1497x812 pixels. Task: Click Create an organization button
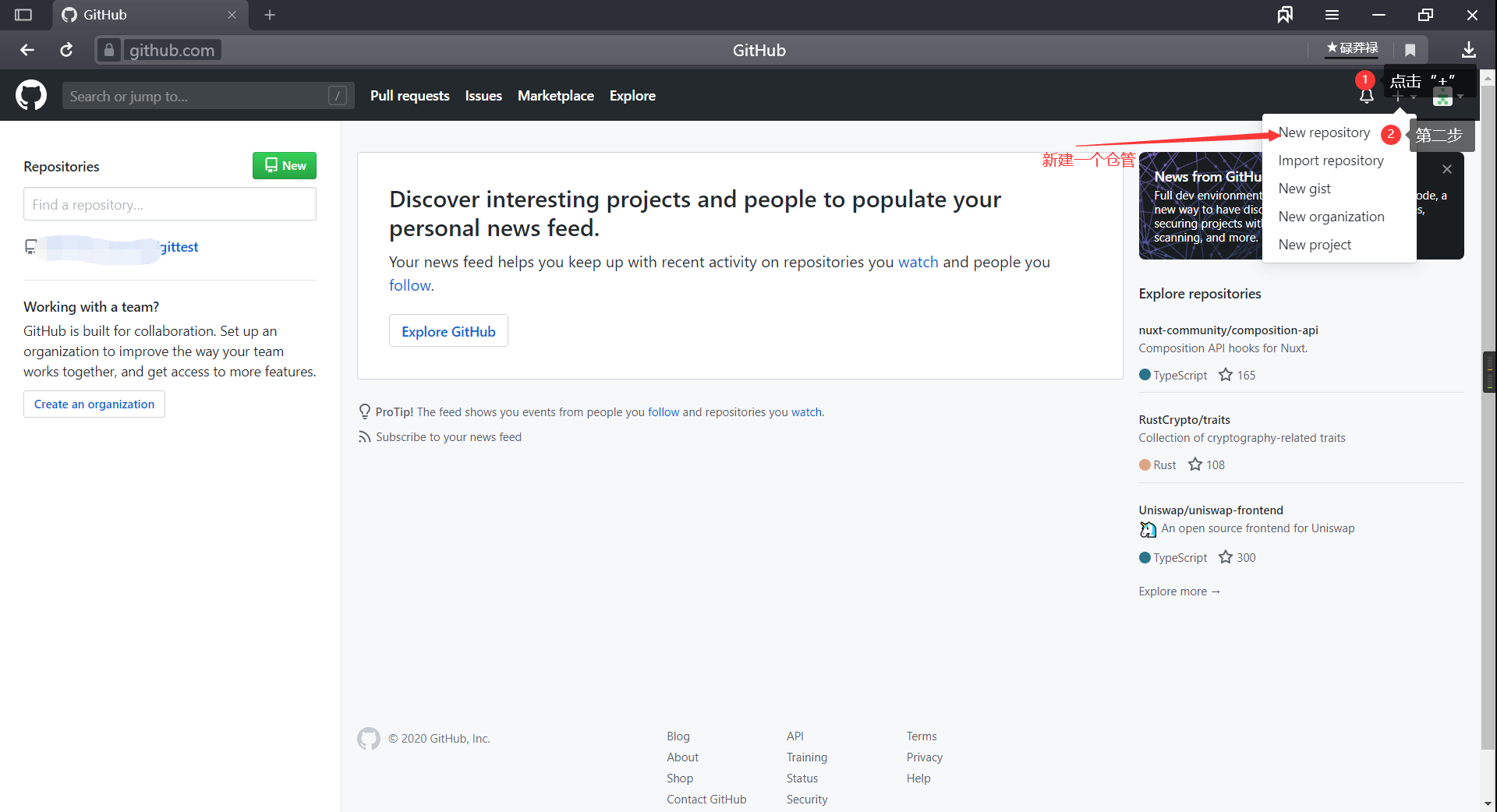coord(94,404)
